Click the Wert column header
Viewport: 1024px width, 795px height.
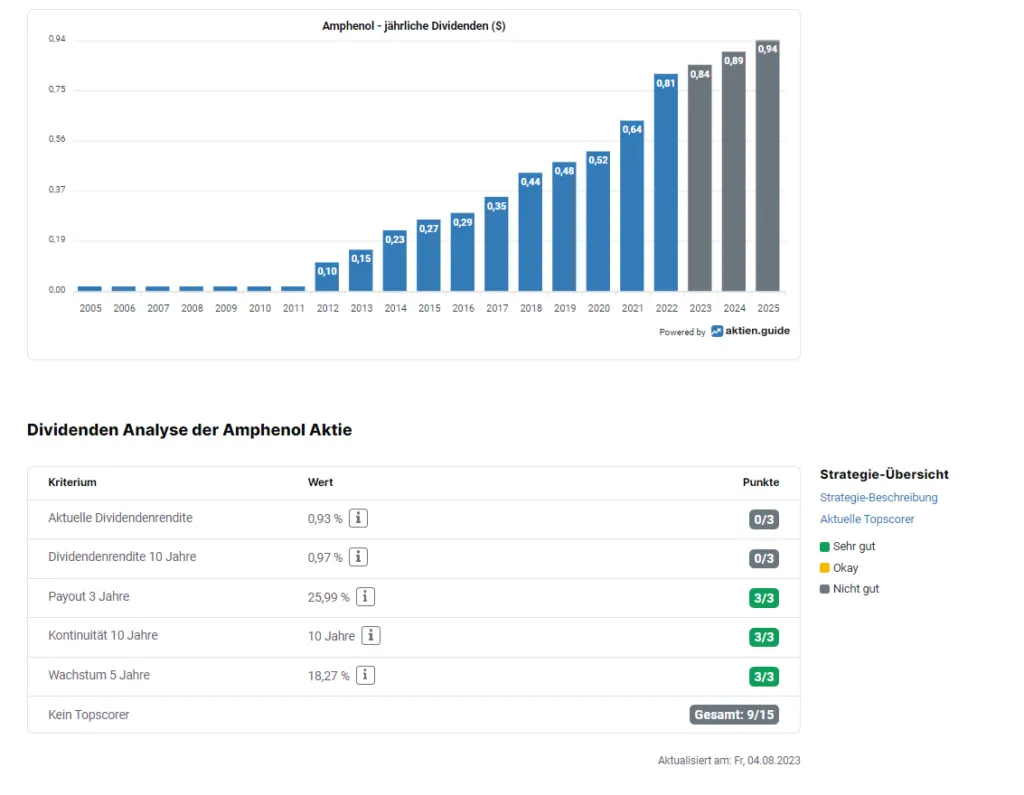320,482
